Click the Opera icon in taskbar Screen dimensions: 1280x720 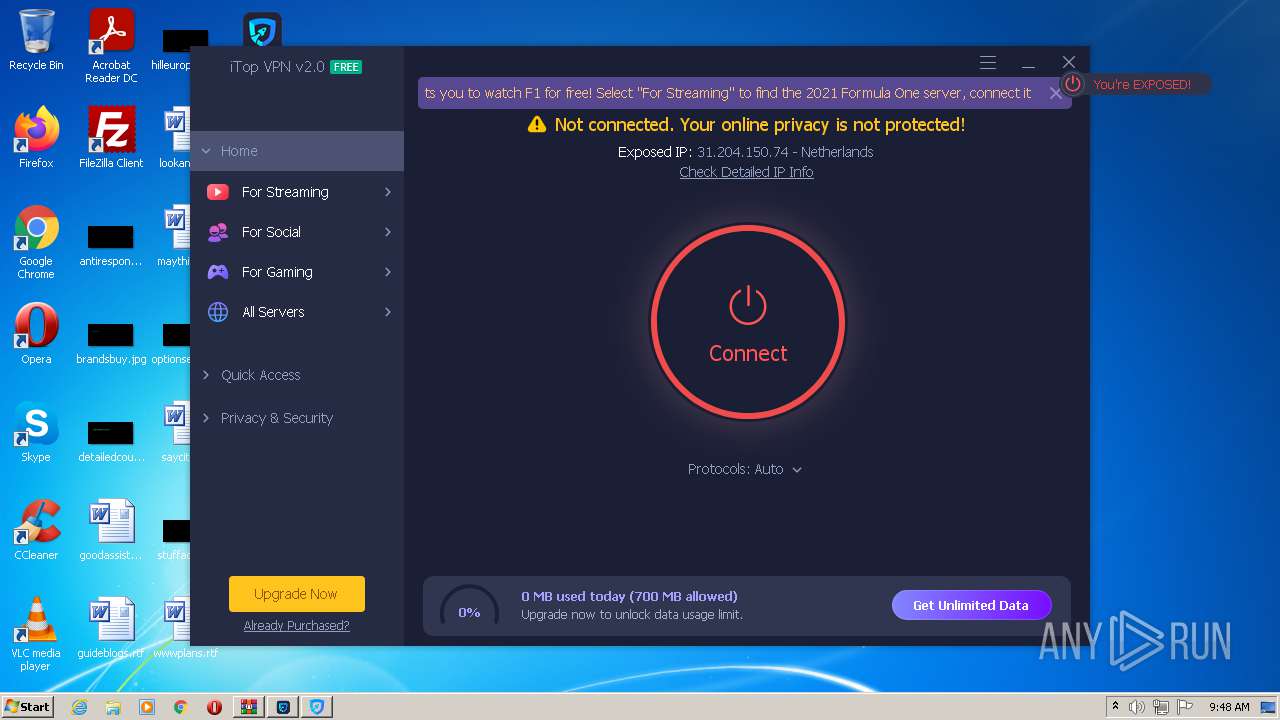tap(214, 707)
